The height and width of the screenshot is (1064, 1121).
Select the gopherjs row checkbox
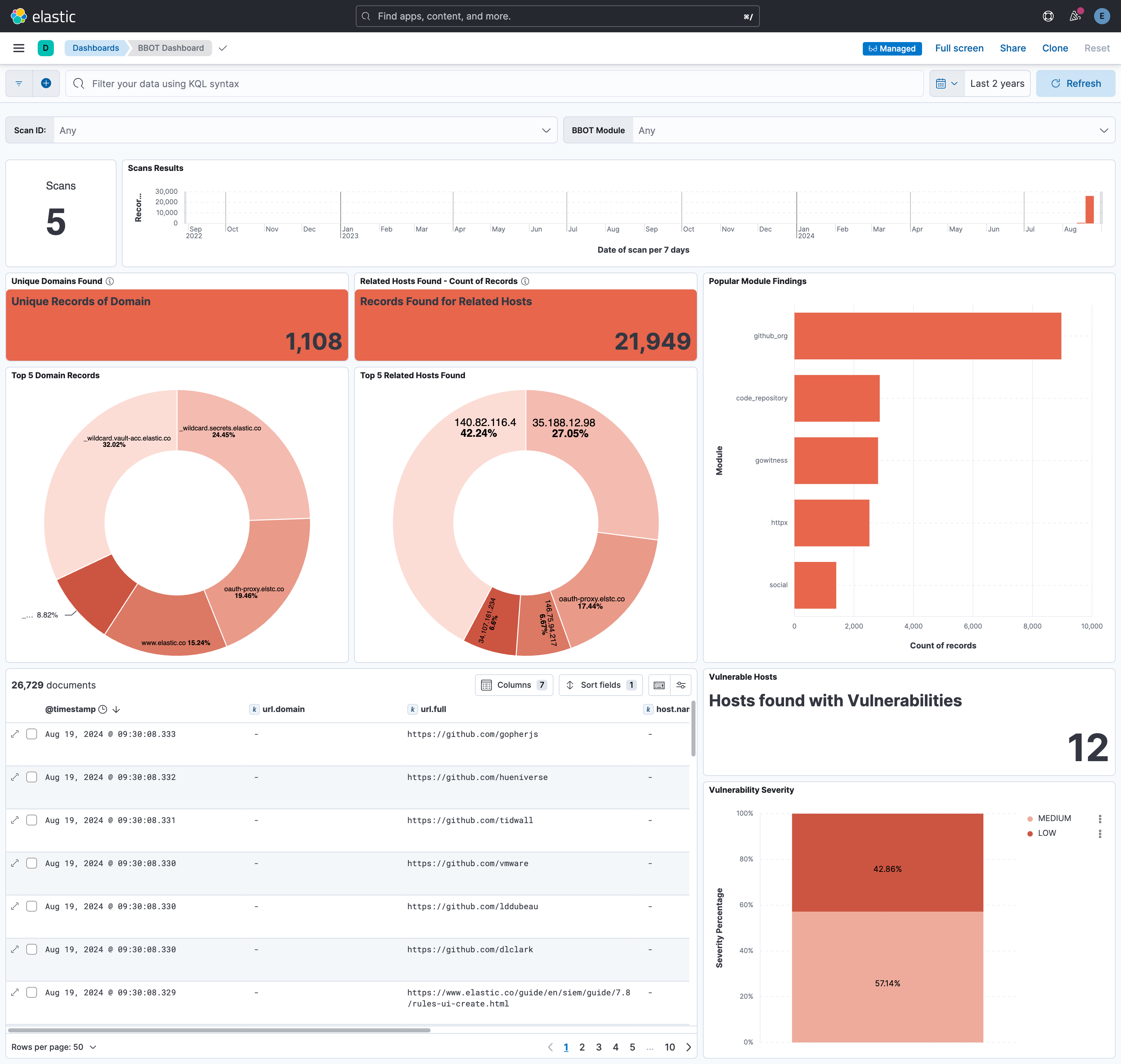[x=32, y=734]
